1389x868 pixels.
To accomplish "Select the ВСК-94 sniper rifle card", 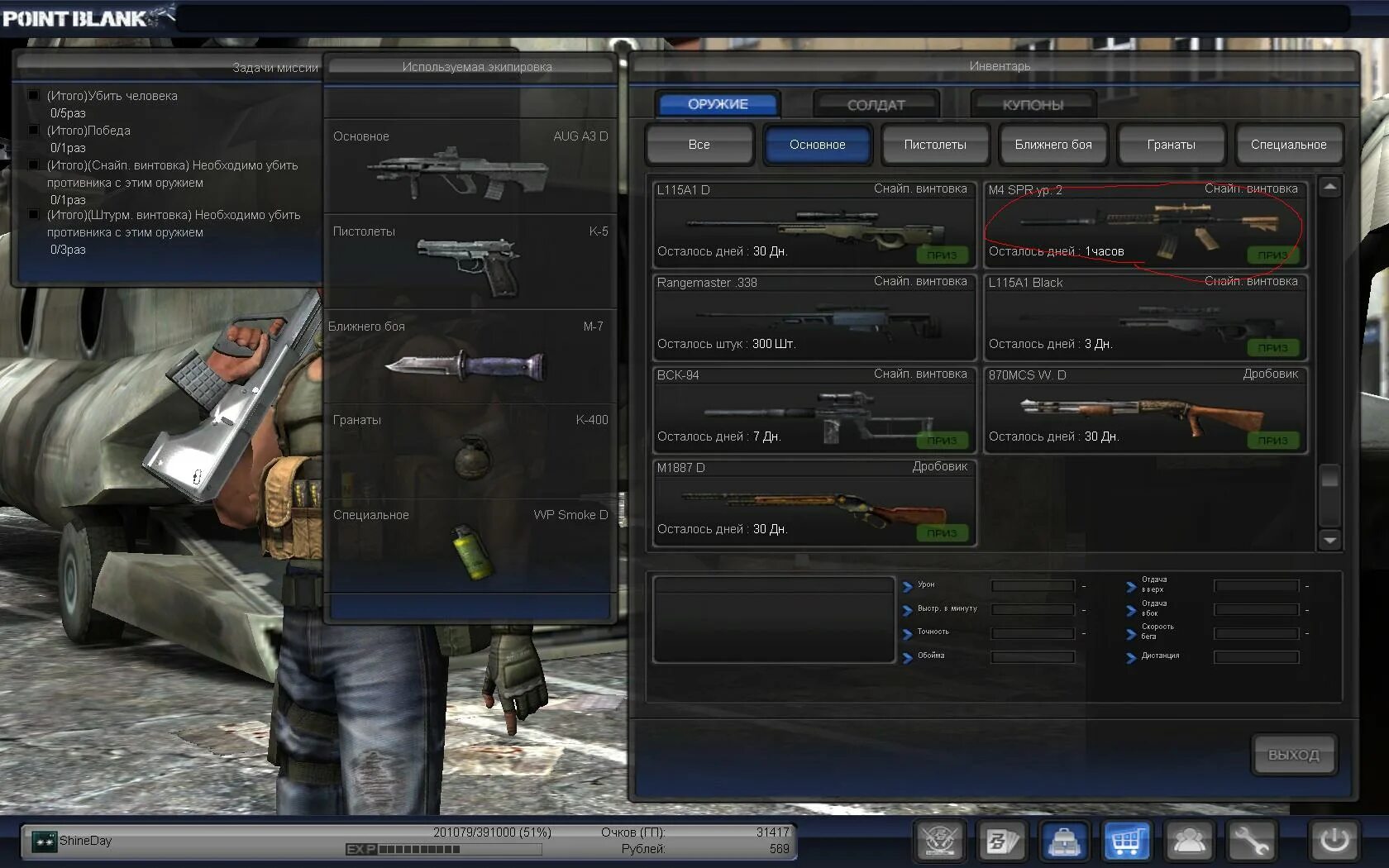I will click(x=814, y=410).
